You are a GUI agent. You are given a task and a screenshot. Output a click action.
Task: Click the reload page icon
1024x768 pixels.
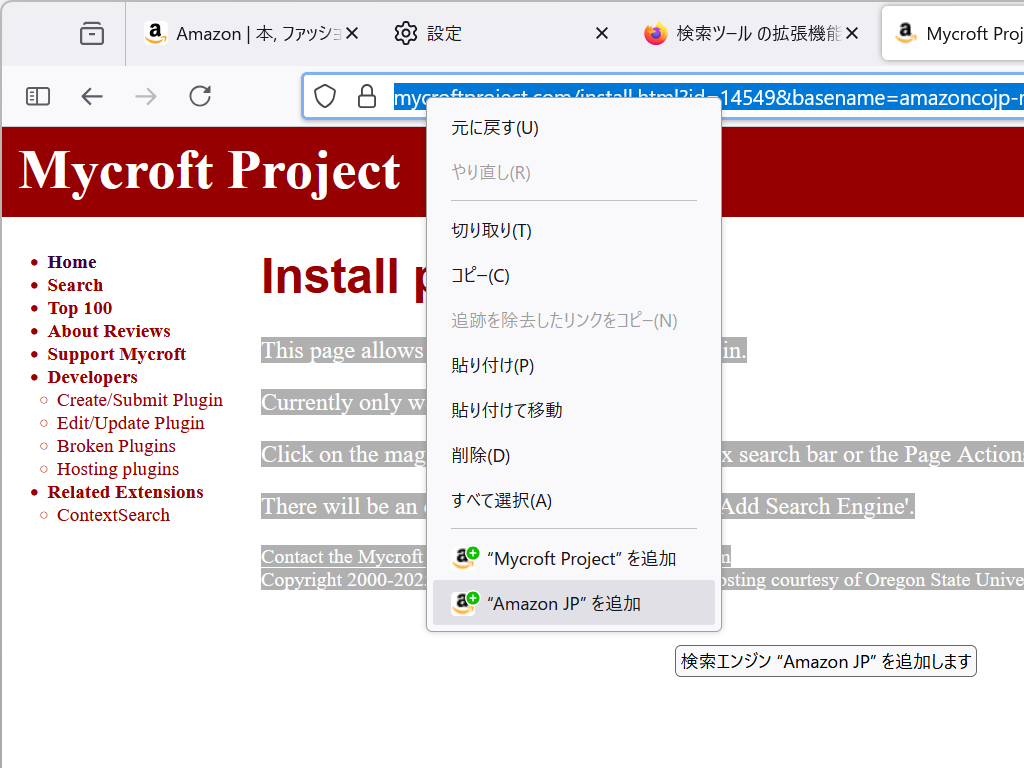click(199, 96)
